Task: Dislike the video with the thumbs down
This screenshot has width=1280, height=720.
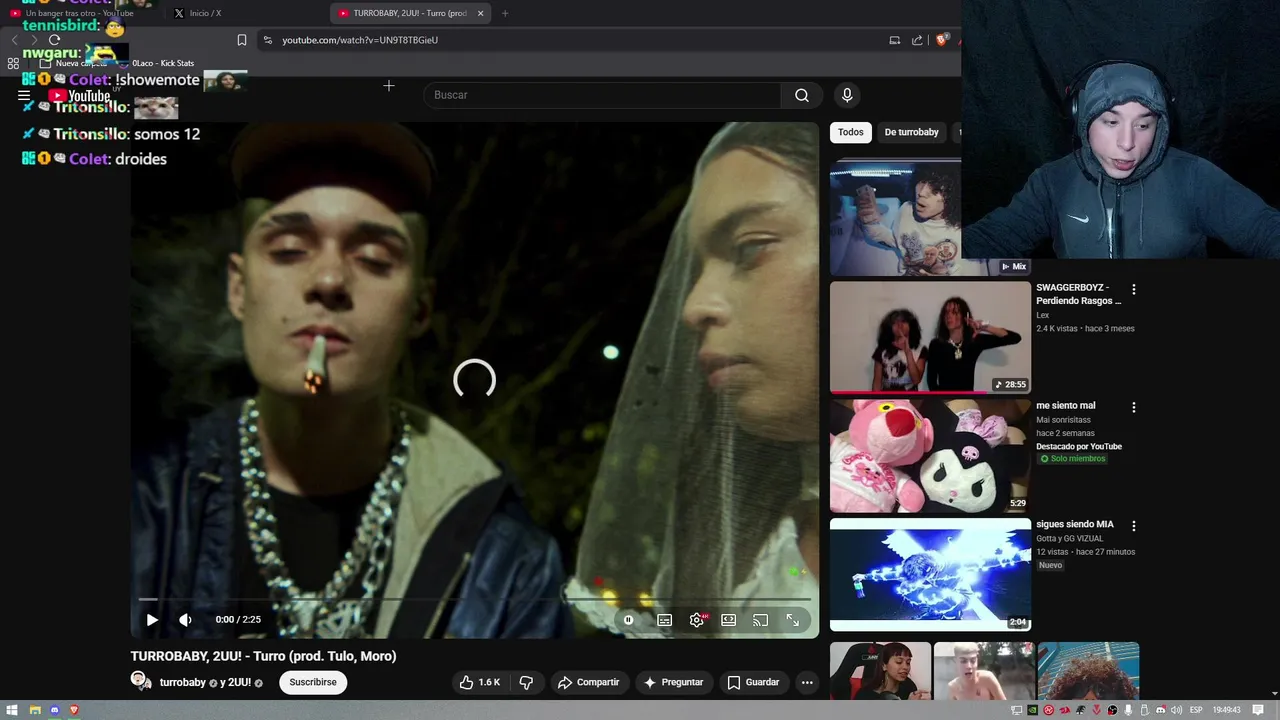Action: [526, 682]
